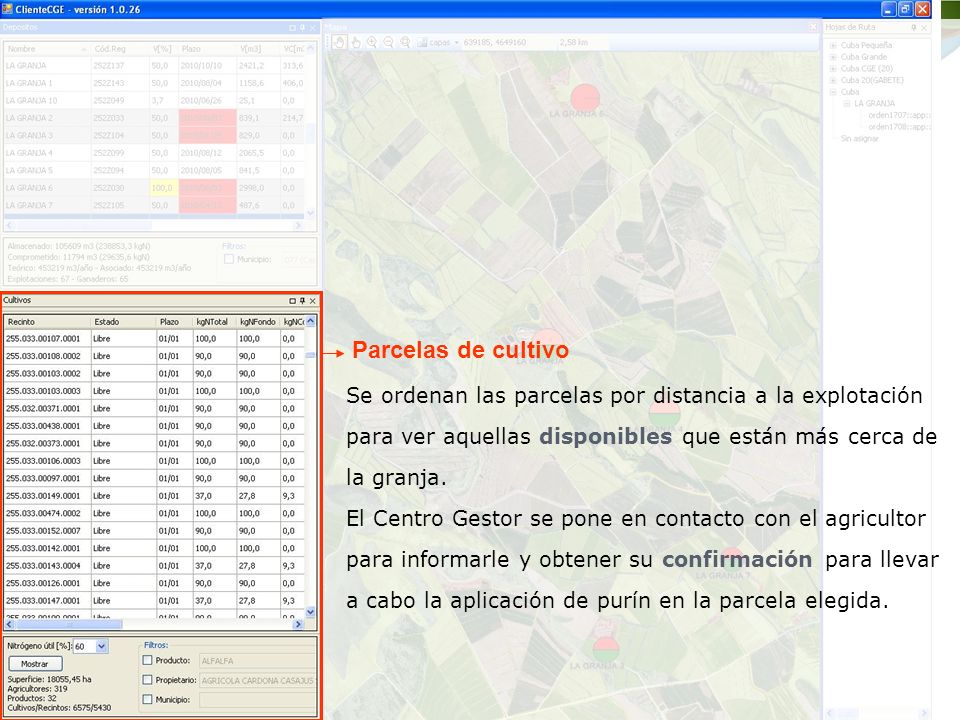960x720 pixels.
Task: Sort Cultivos table by Recinto column
Action: tap(48, 321)
